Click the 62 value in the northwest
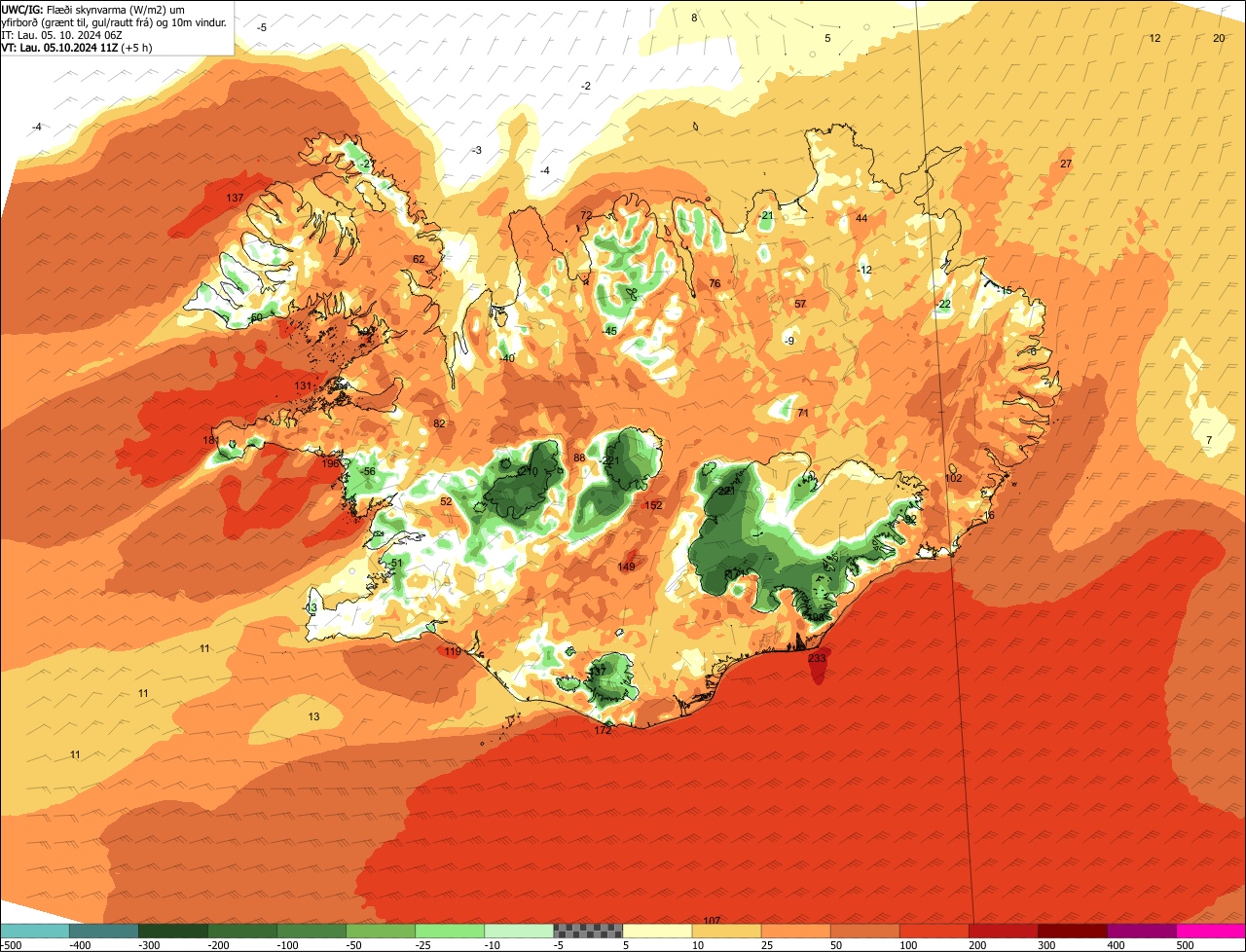 (x=419, y=260)
